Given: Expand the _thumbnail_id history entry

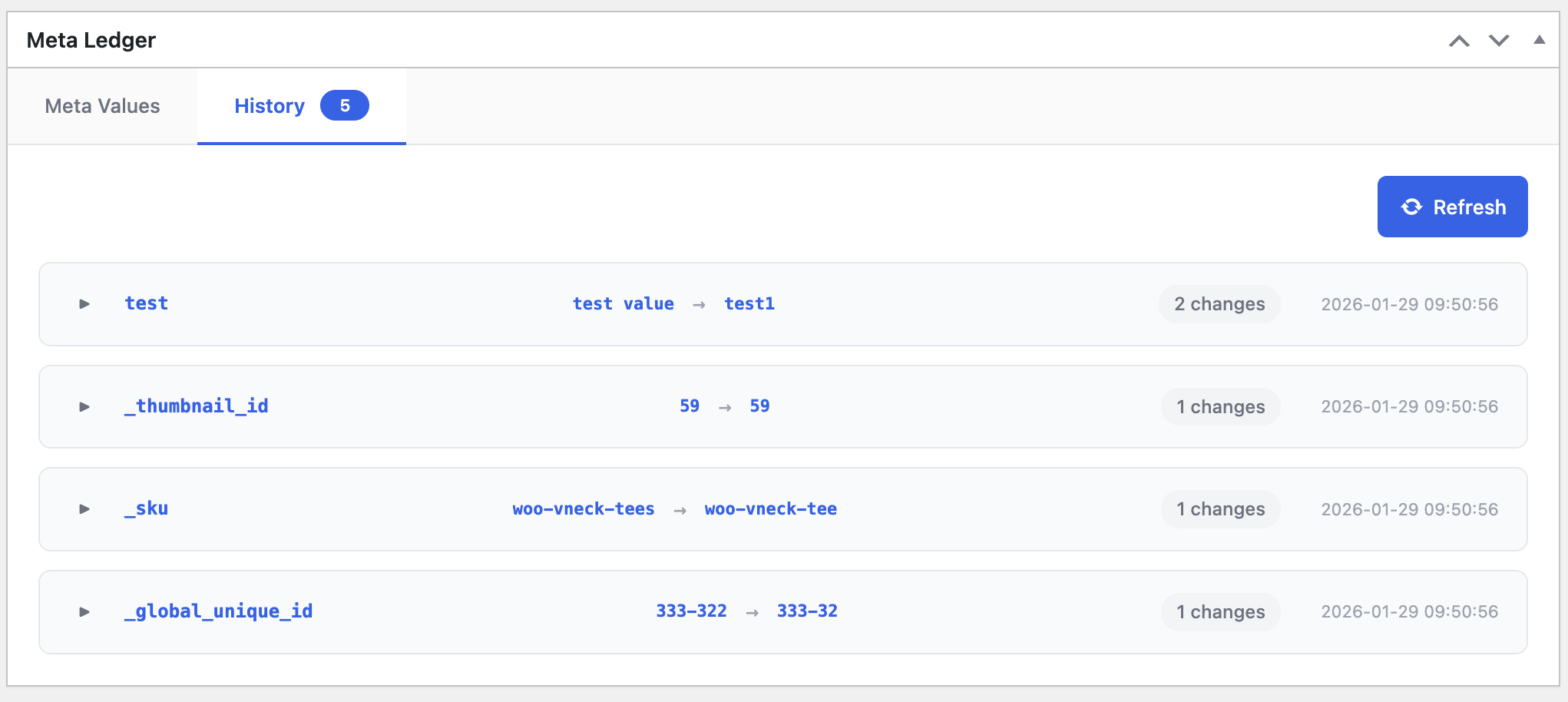Looking at the screenshot, I should point(84,407).
